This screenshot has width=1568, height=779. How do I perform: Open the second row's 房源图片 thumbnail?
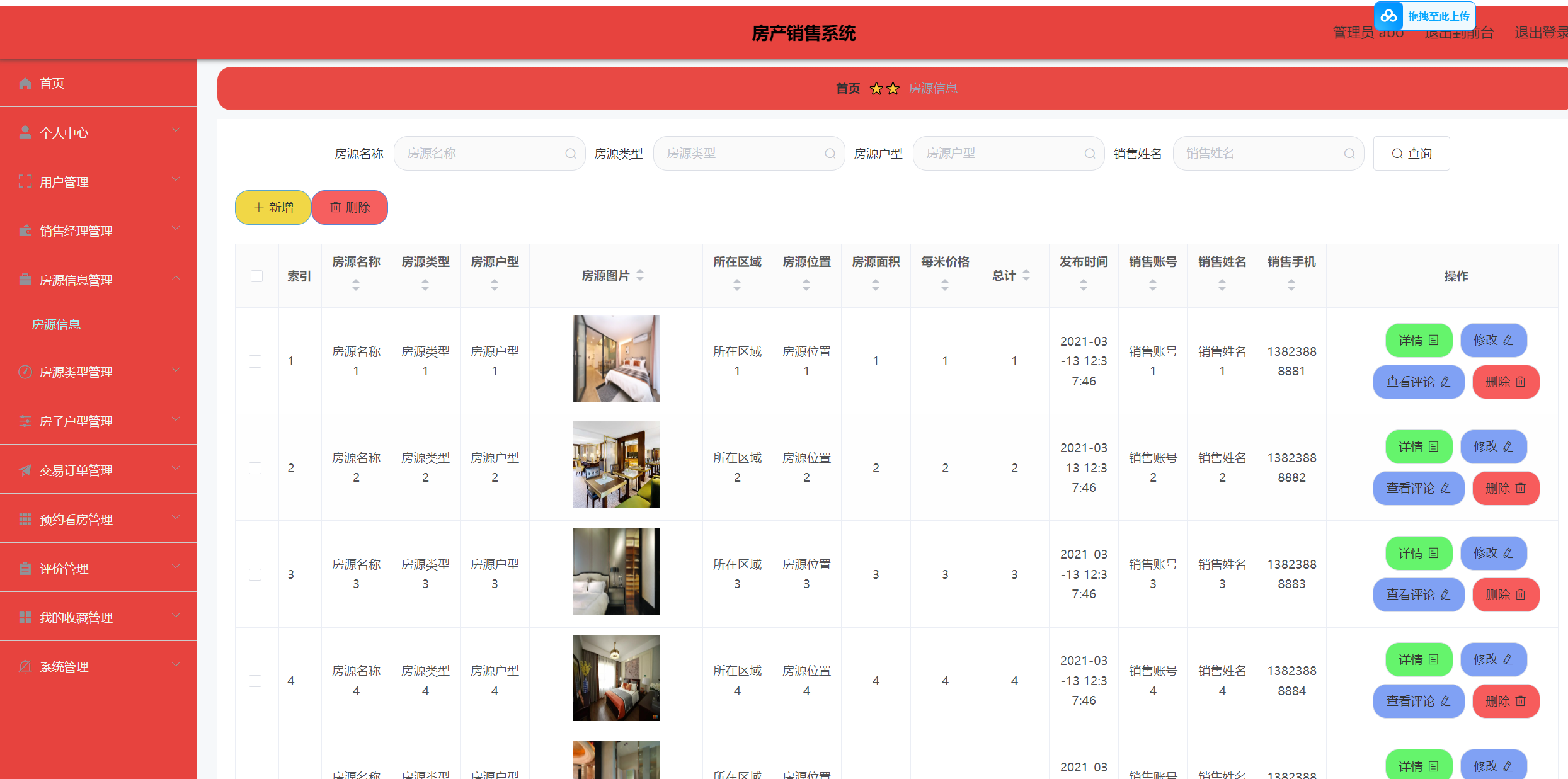click(x=615, y=464)
